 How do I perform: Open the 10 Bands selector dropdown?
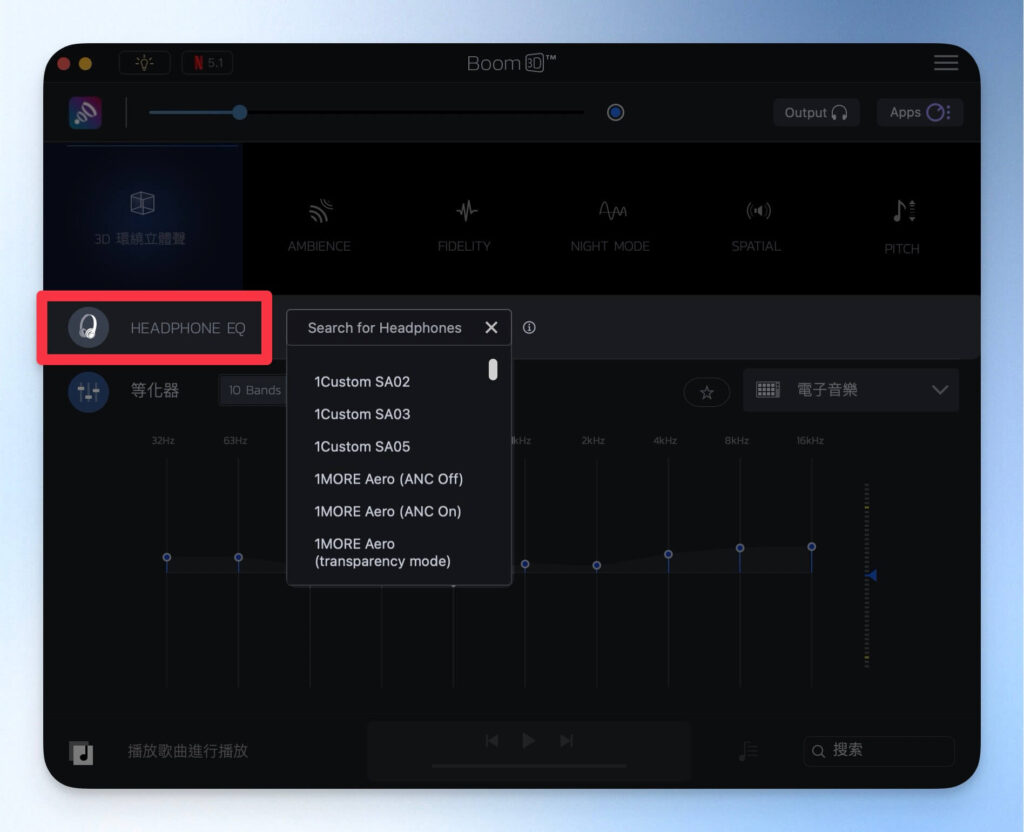[x=254, y=390]
